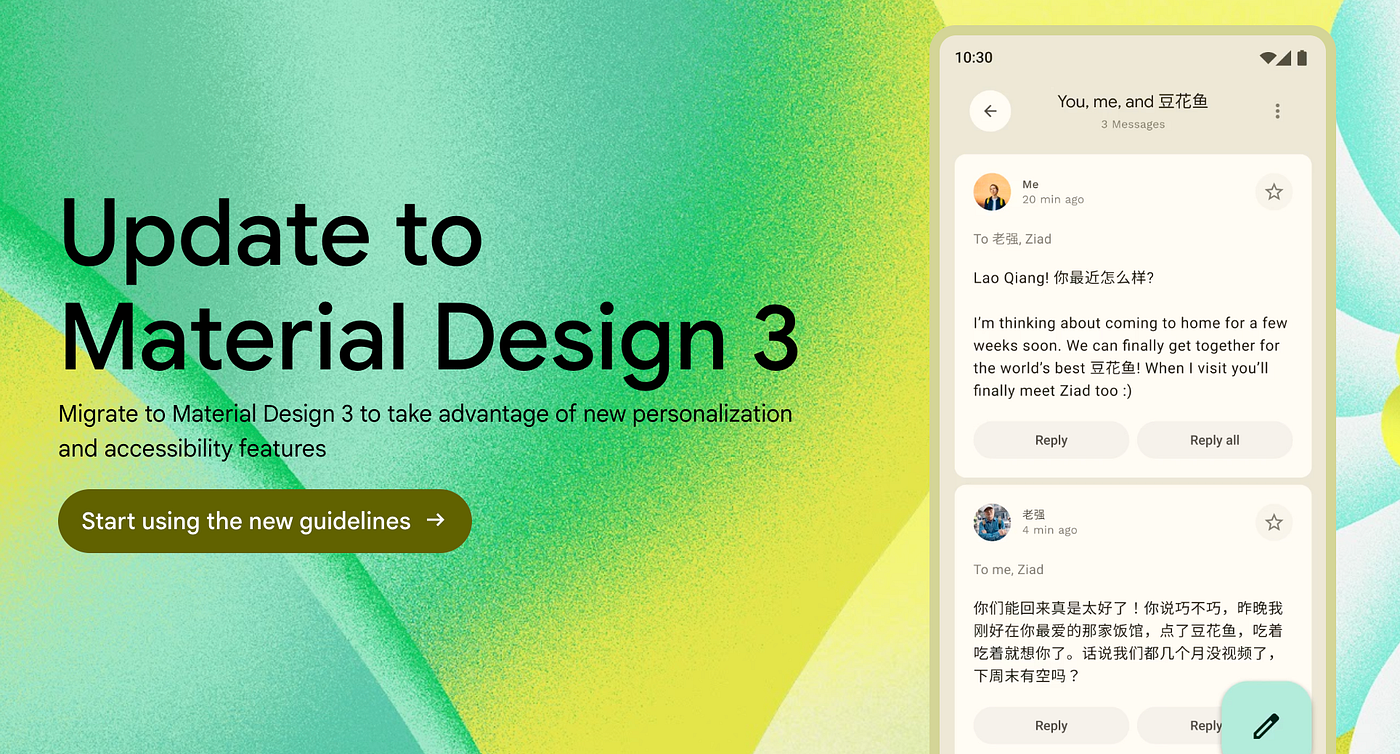The image size is (1400, 754).
Task: Star the message from 老强
Action: (1273, 522)
